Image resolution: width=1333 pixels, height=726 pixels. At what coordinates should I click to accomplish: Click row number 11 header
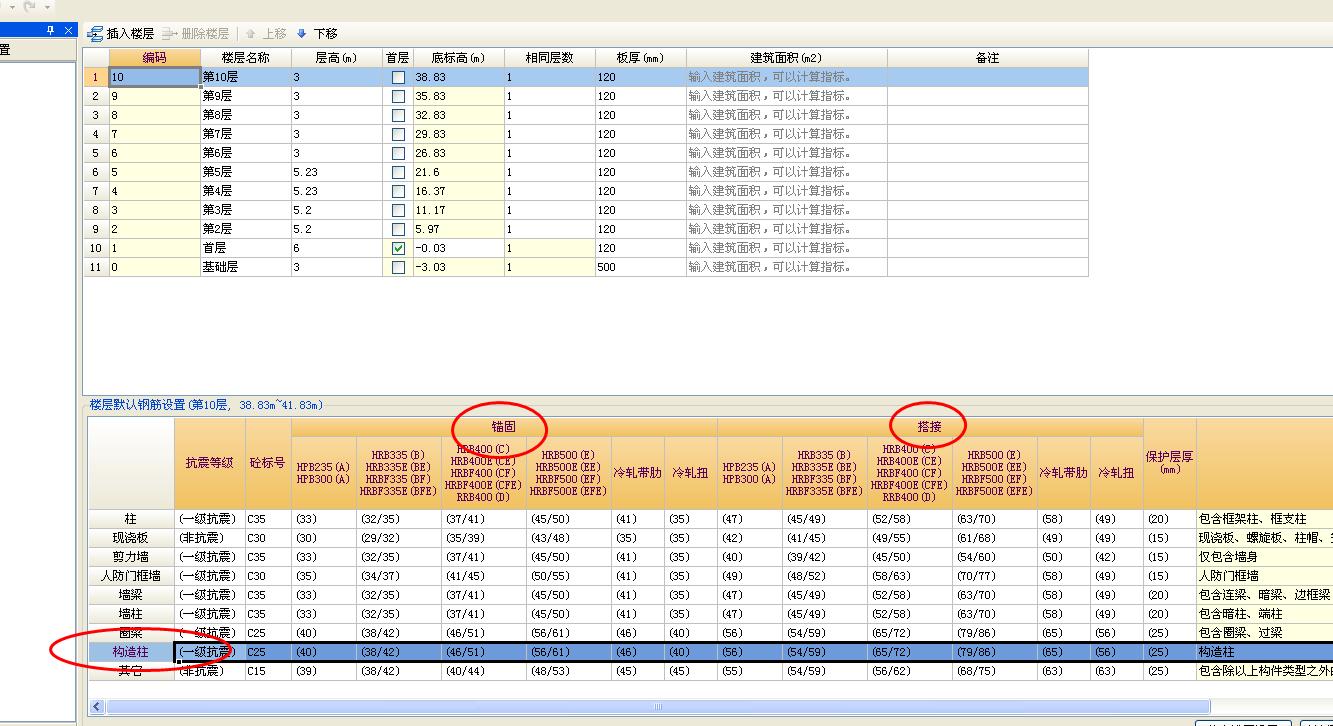[96, 267]
